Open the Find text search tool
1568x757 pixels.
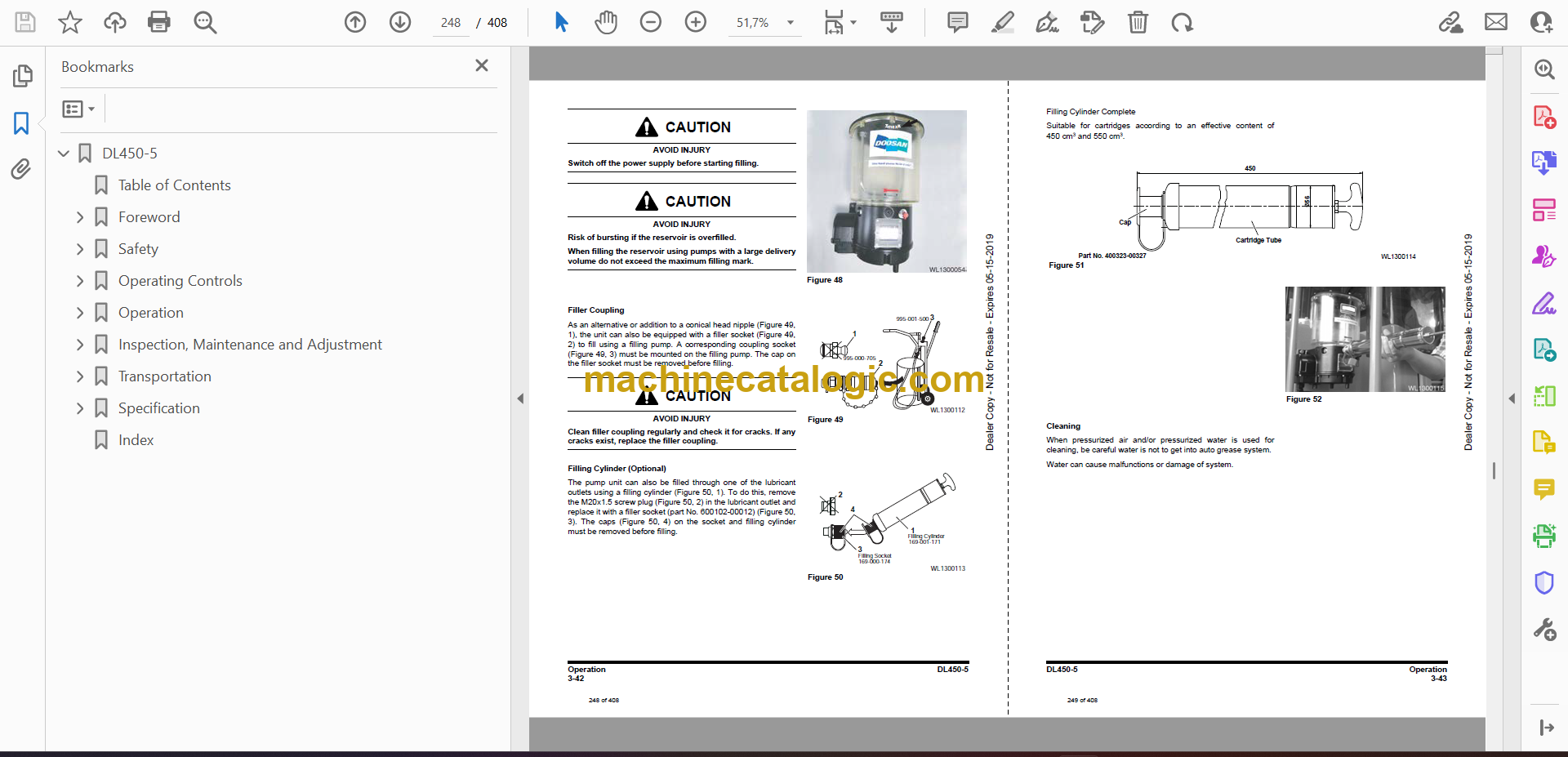coord(205,22)
